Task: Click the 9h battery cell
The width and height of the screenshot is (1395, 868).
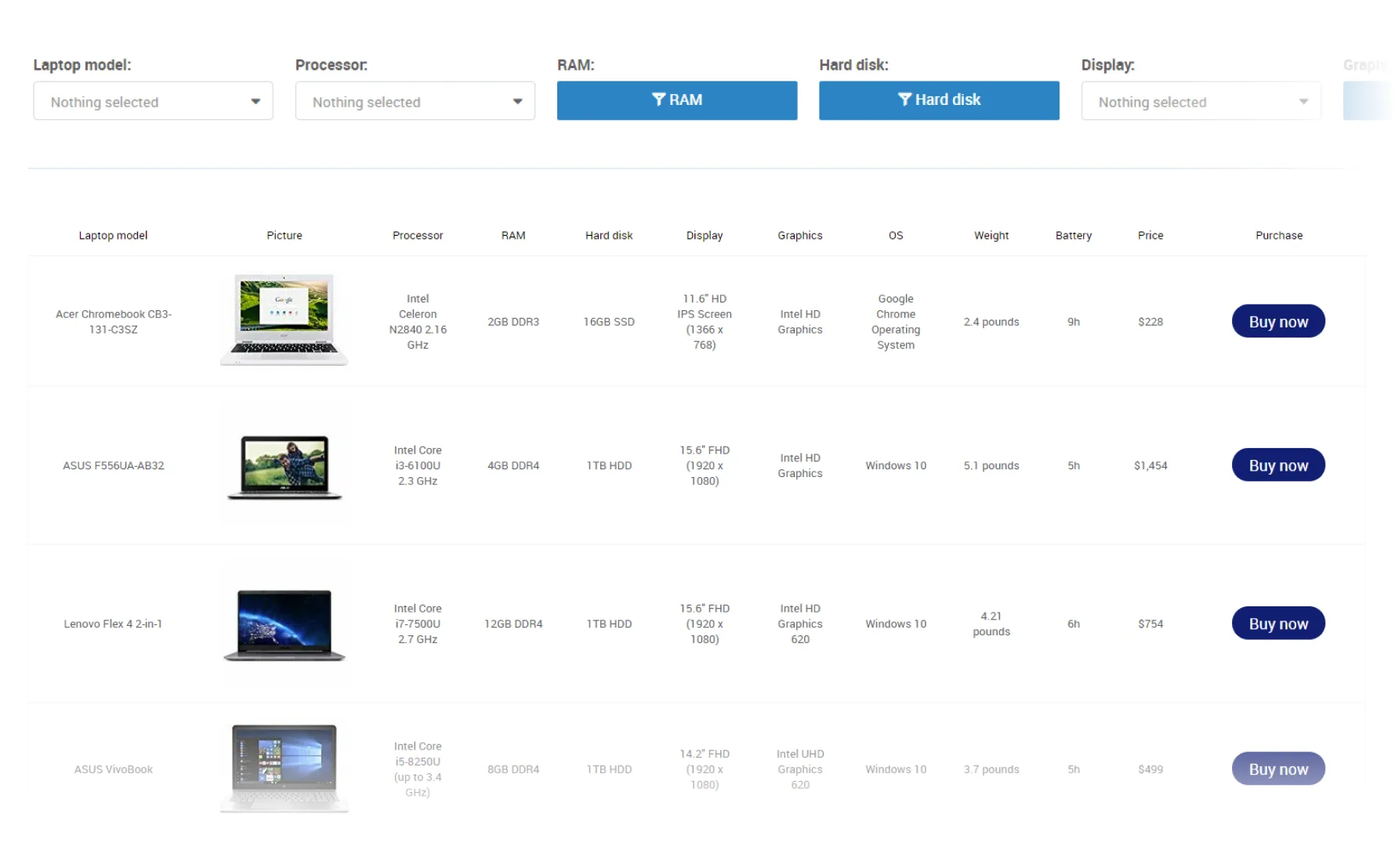Action: (1074, 321)
